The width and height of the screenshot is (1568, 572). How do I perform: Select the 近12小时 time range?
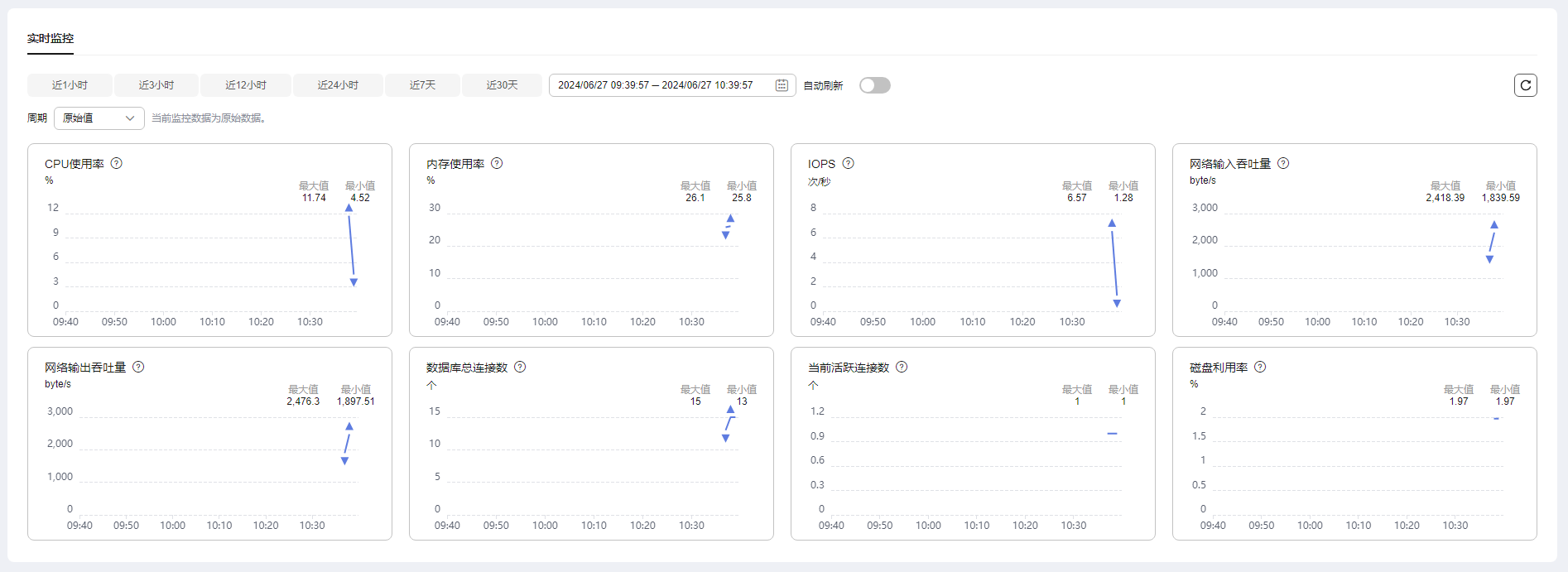(246, 85)
